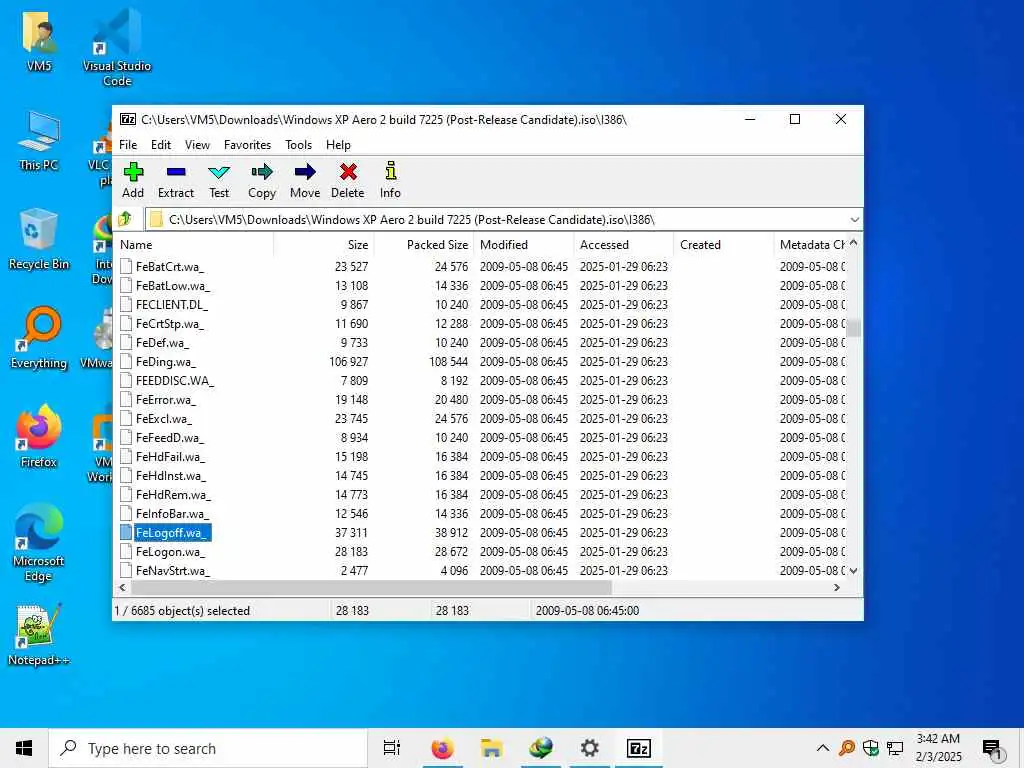Open Task View on the taskbar
1024x768 pixels.
[x=392, y=748]
